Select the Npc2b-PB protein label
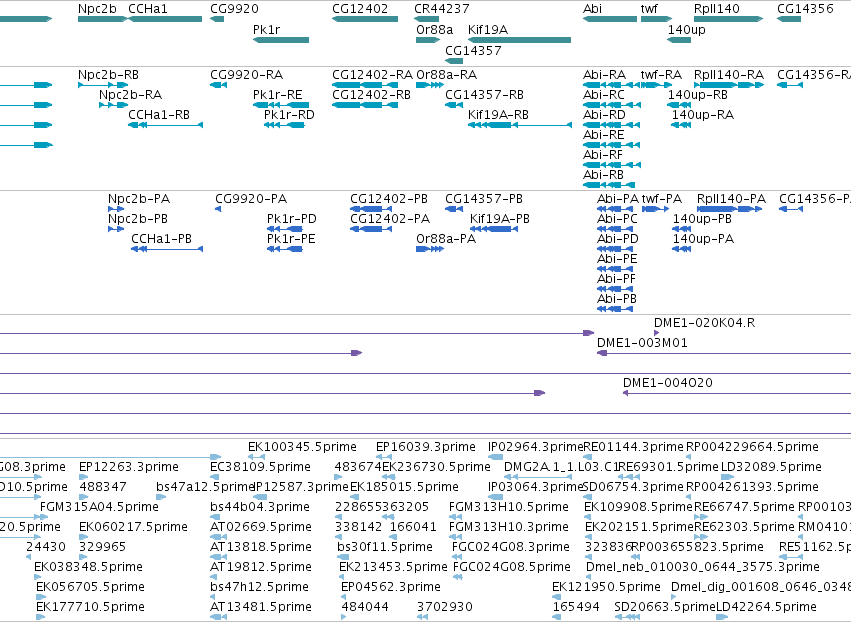This screenshot has height=622, width=851. 138,219
